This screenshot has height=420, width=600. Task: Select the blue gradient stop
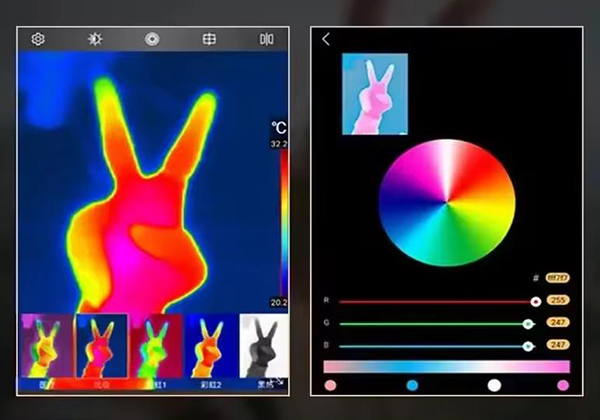[x=412, y=385]
